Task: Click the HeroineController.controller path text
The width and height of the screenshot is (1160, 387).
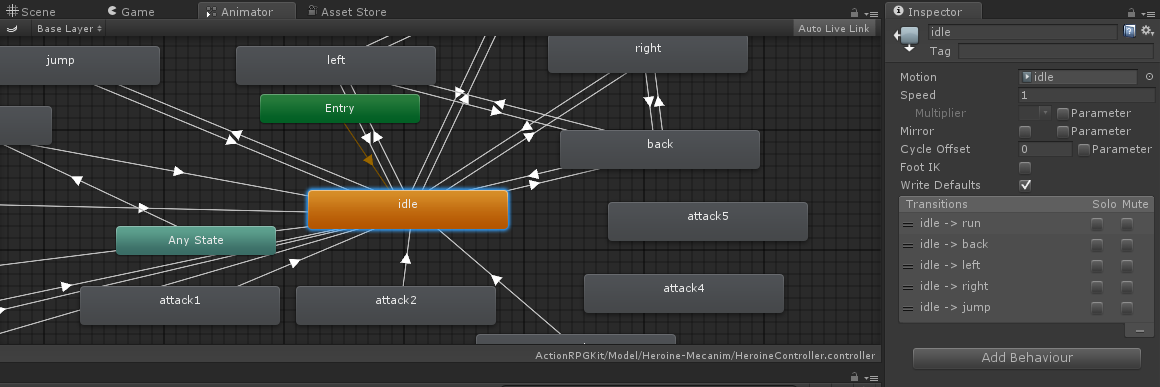Action: (x=705, y=355)
